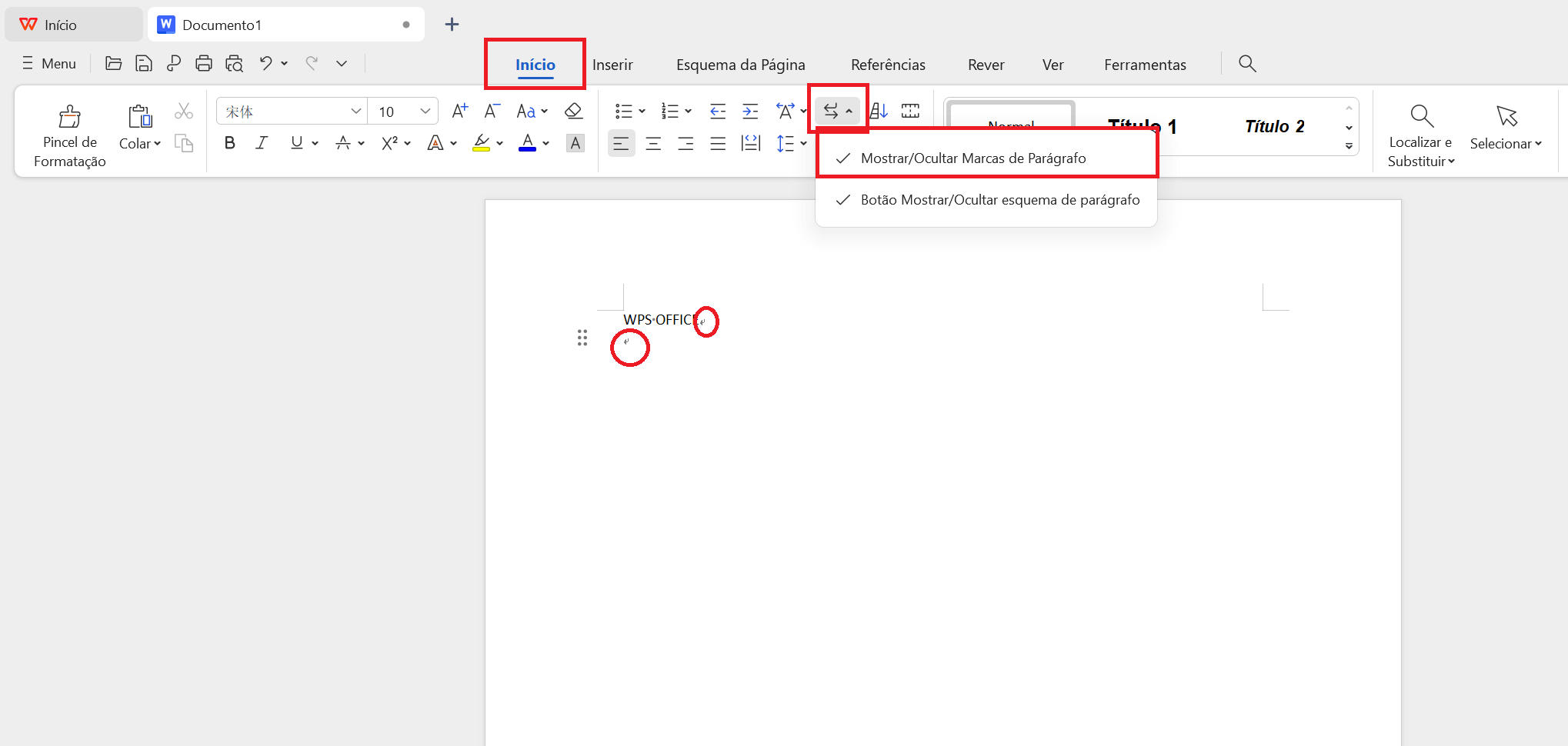Viewport: 1568px width, 746px height.
Task: Expand the Colar paste options arrow
Action: 157,144
